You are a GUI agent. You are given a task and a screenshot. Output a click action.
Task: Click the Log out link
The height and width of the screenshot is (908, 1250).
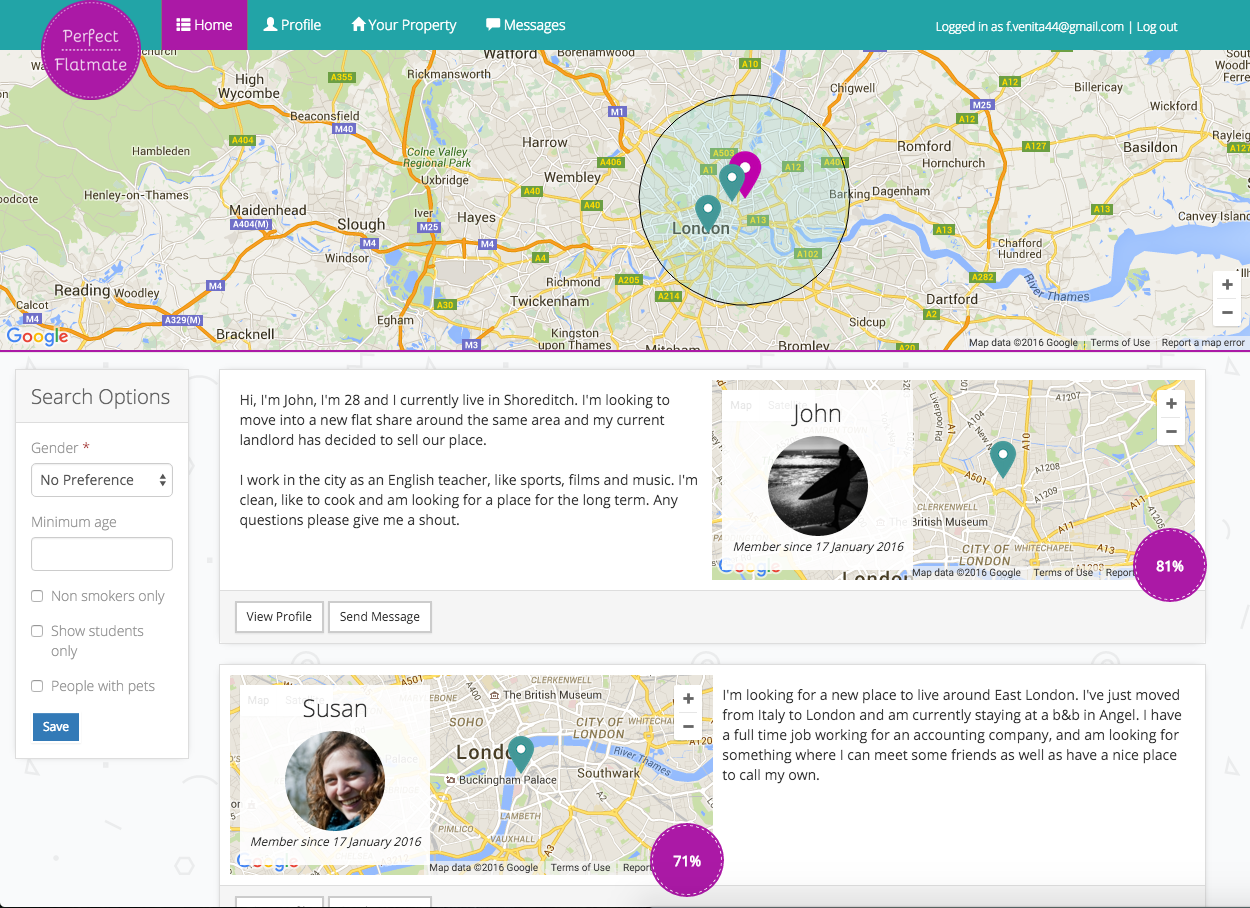[1157, 27]
